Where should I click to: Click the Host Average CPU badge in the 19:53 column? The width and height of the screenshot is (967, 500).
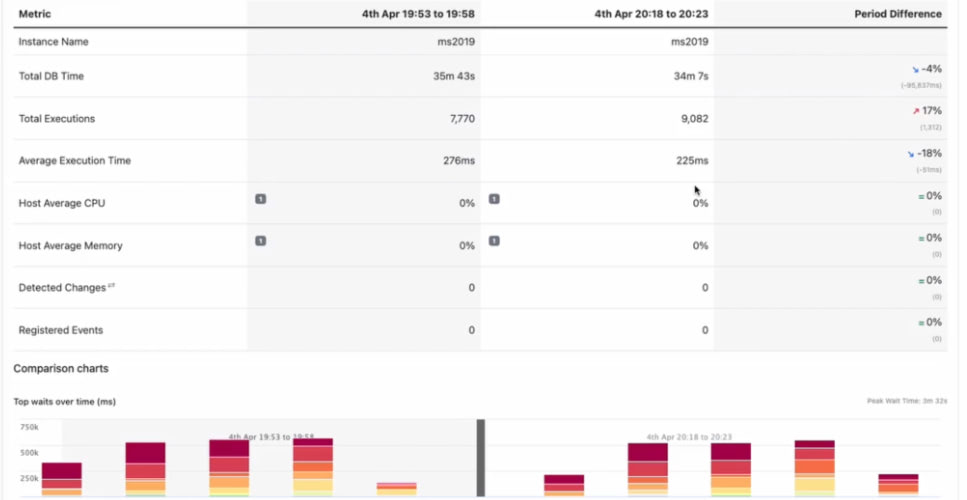coord(261,199)
